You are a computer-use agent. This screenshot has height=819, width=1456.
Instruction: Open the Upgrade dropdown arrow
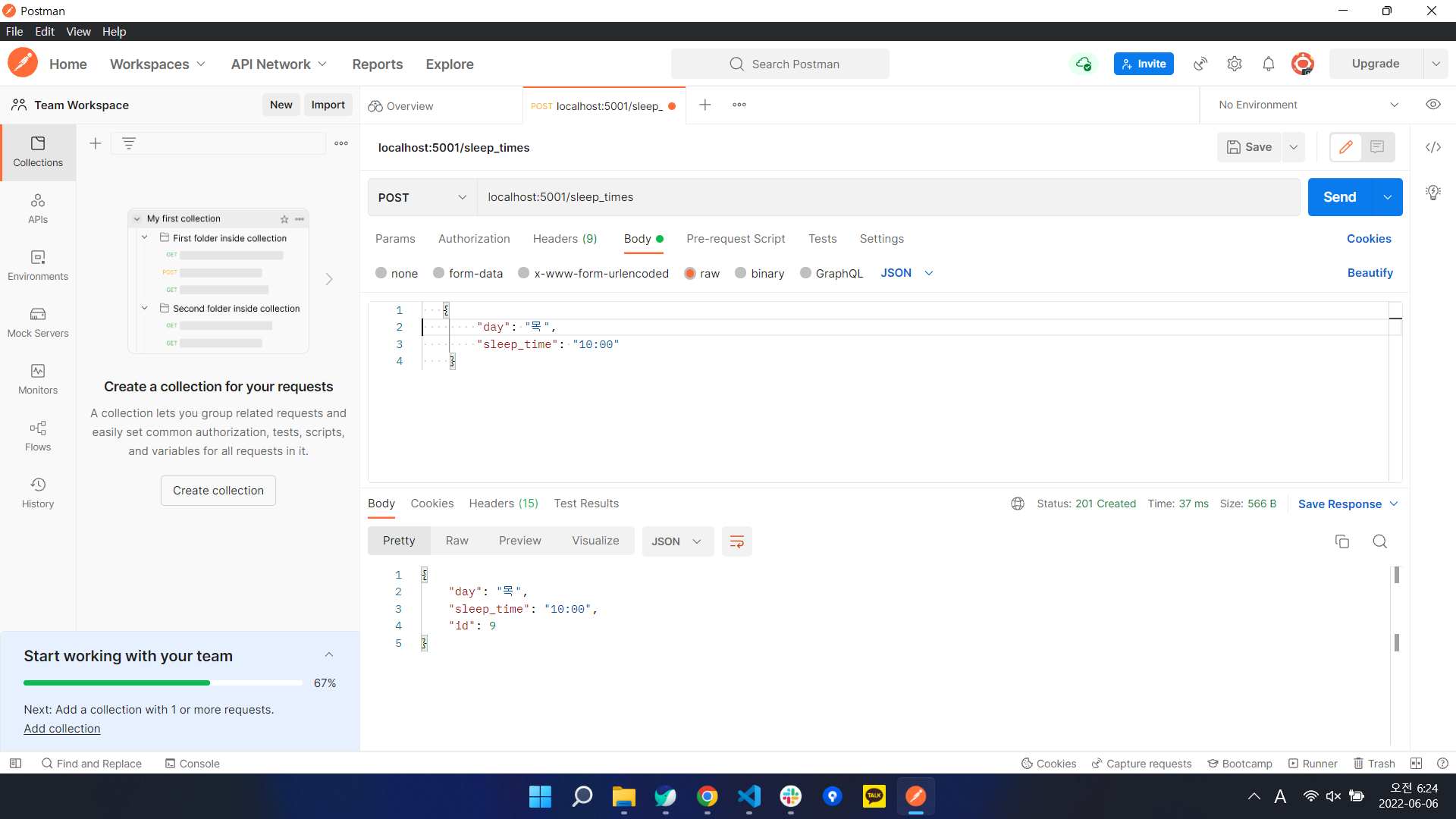pyautogui.click(x=1436, y=64)
